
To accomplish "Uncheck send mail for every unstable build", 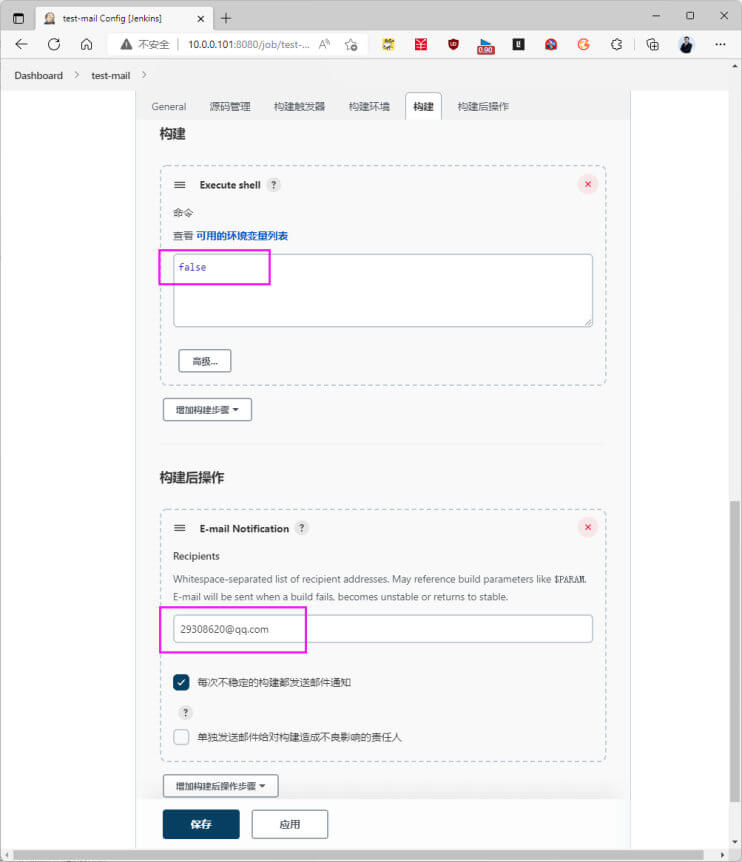I will 181,682.
